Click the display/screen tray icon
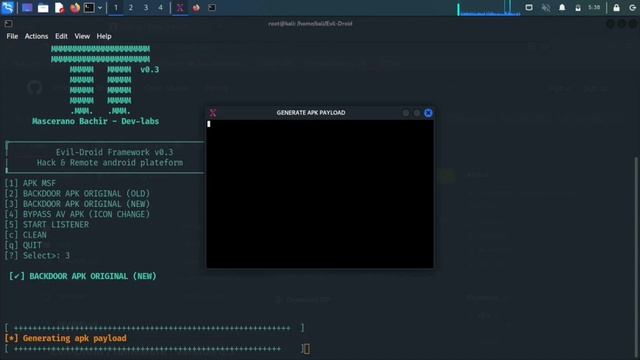 [529, 8]
